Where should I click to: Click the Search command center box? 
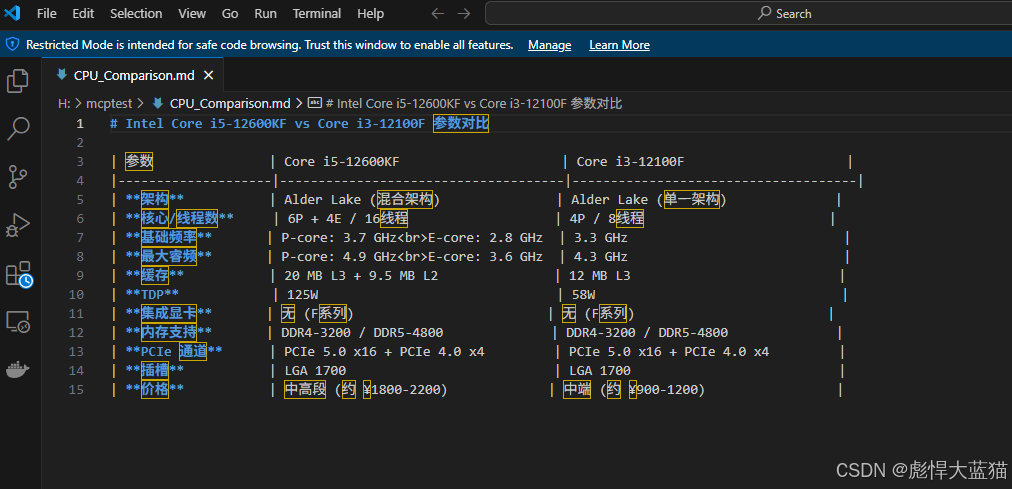(749, 14)
